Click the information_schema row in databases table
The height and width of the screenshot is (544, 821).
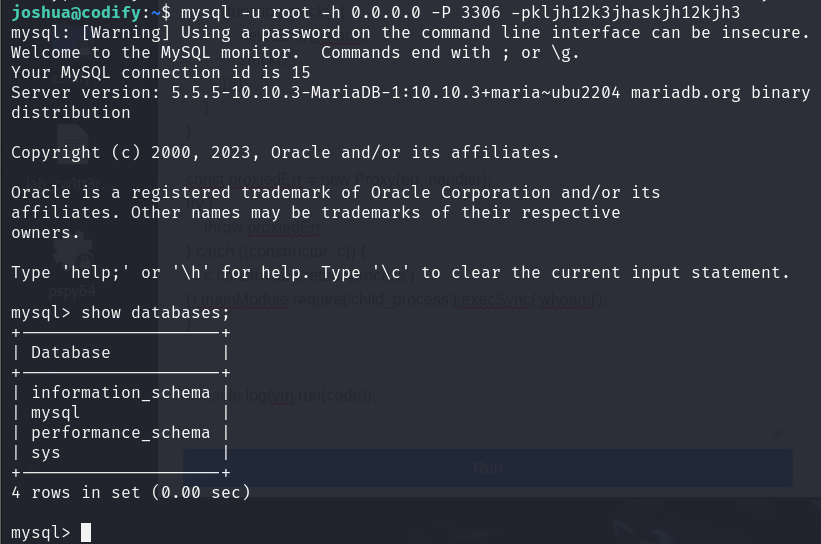pos(120,392)
